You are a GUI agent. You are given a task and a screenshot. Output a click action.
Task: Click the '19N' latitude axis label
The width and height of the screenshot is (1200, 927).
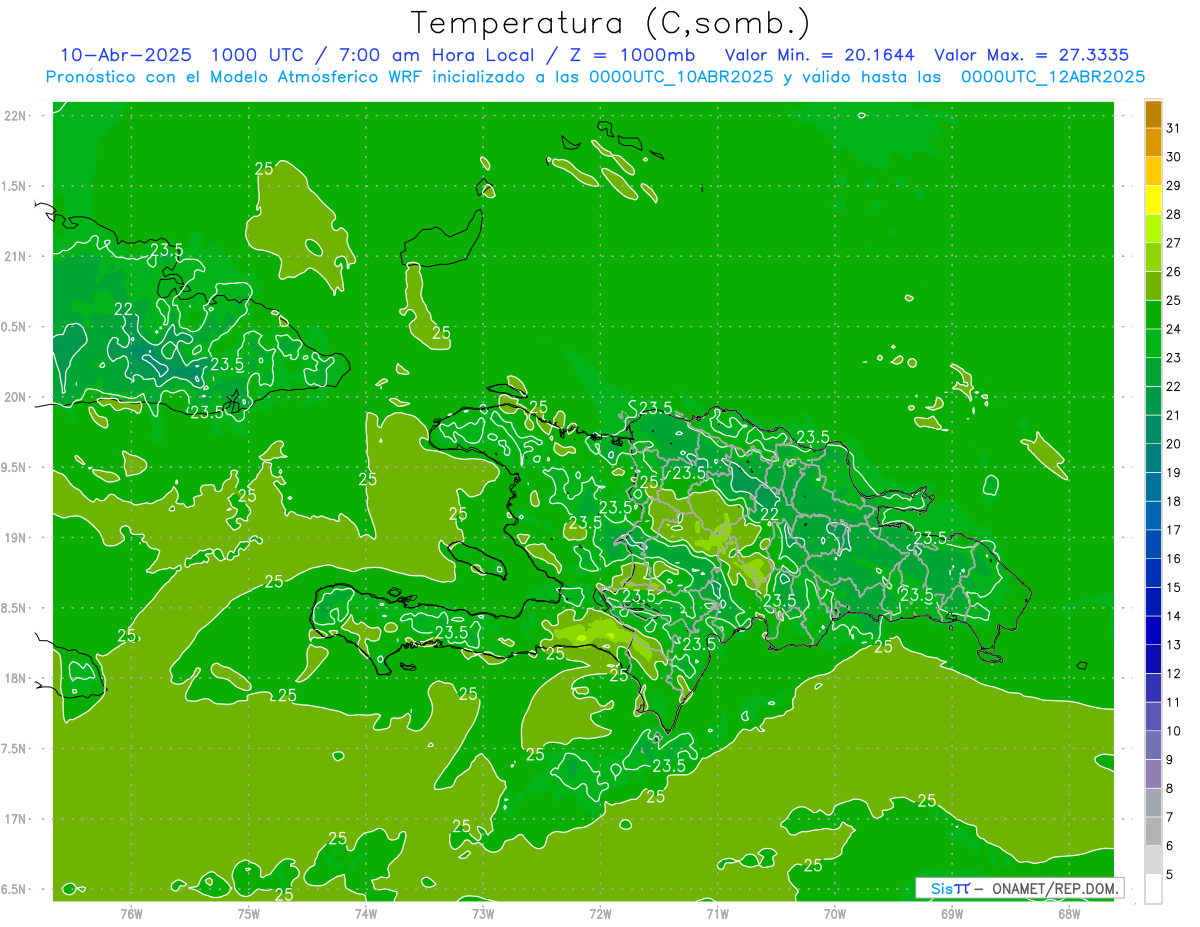16,537
